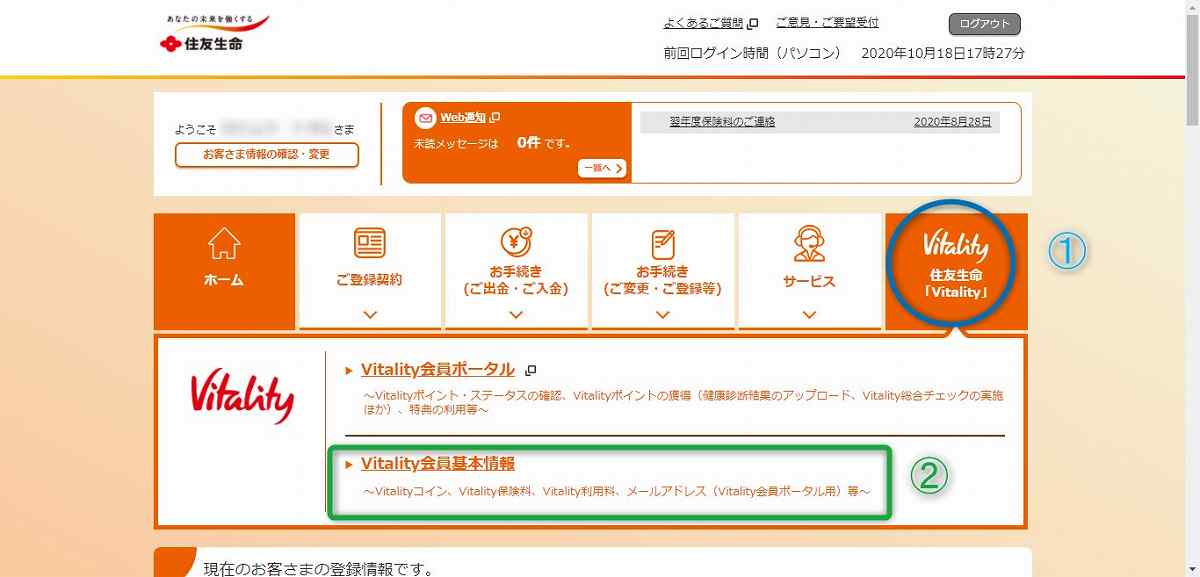
Task: Click the yen coin icon for お手続き（ご出金・ご入金）
Action: pyautogui.click(x=516, y=240)
